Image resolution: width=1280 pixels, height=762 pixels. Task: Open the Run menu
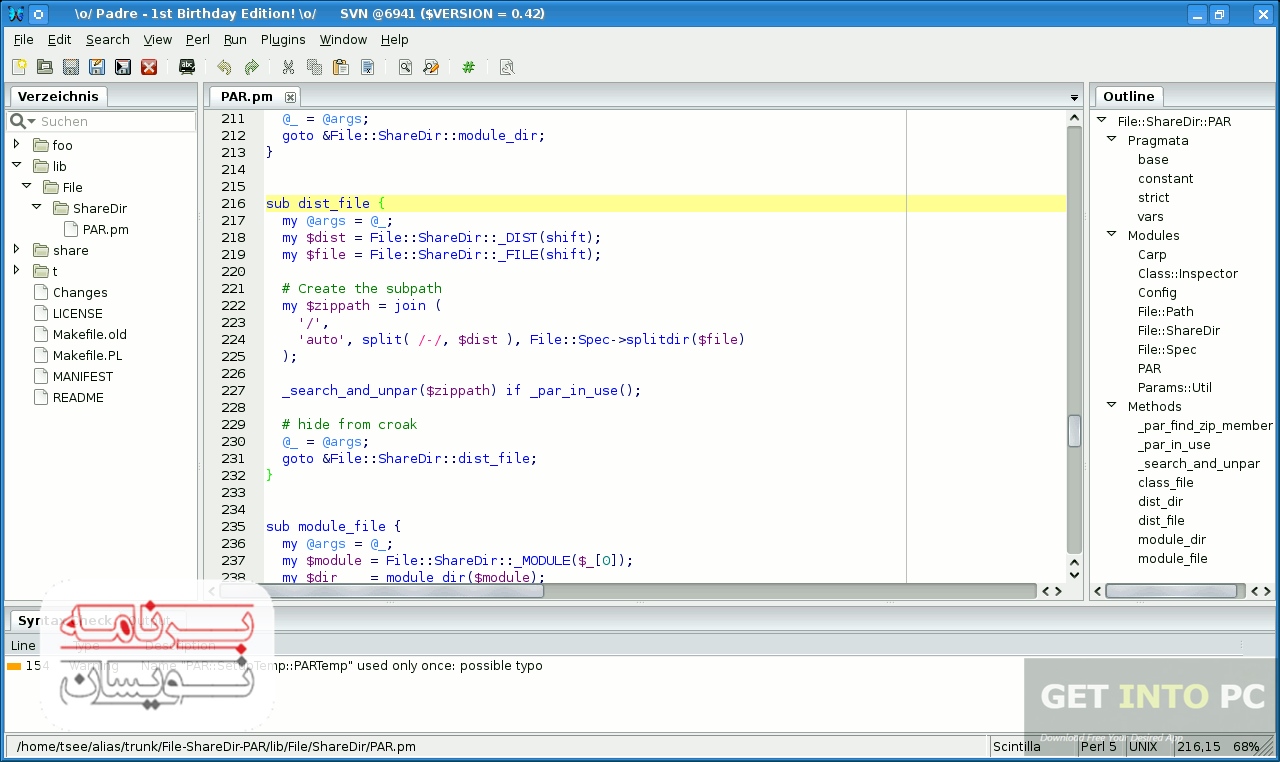click(235, 39)
